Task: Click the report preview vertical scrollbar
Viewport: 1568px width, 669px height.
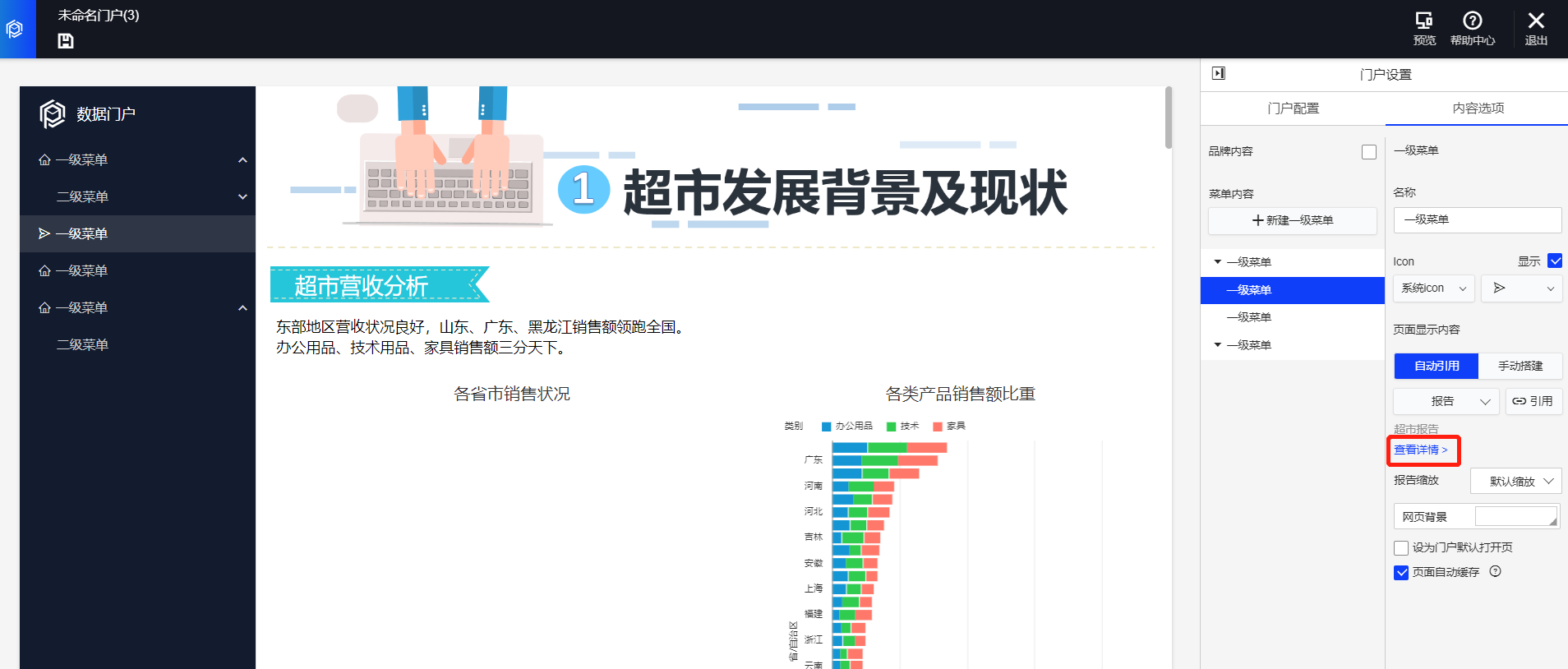Action: pyautogui.click(x=1169, y=118)
